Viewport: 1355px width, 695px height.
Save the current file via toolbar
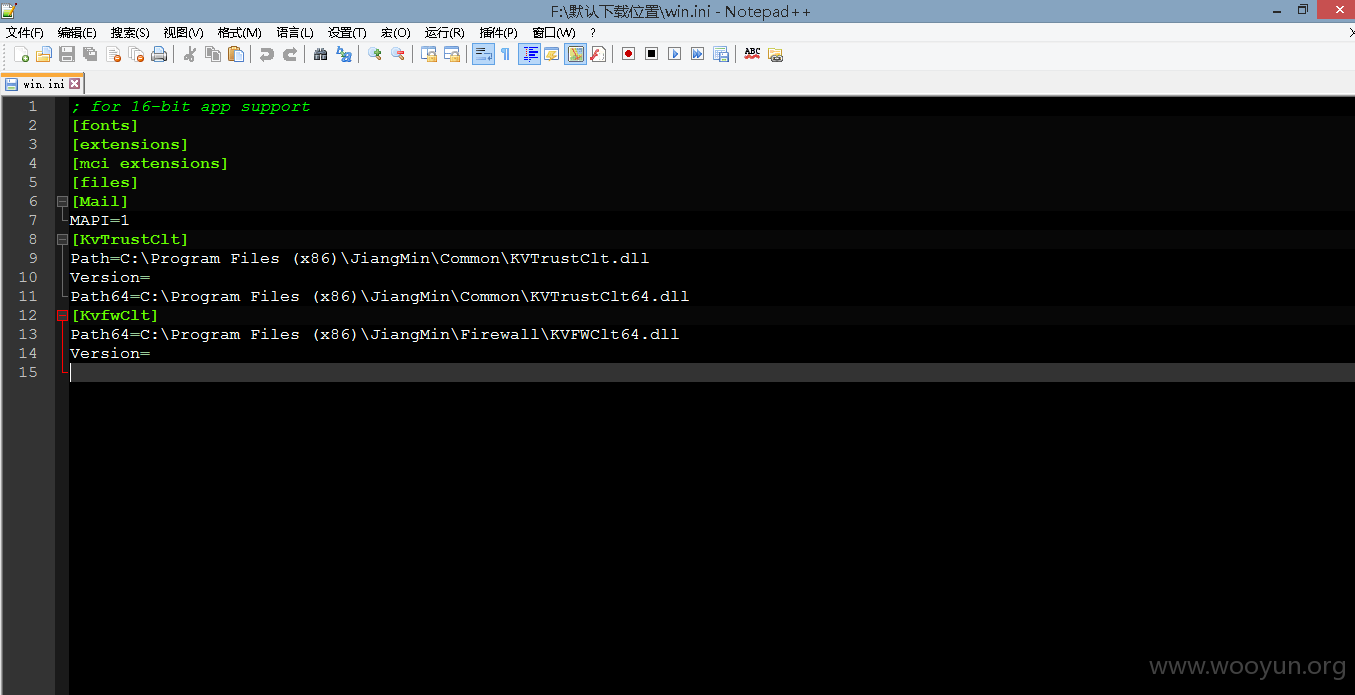[67, 54]
